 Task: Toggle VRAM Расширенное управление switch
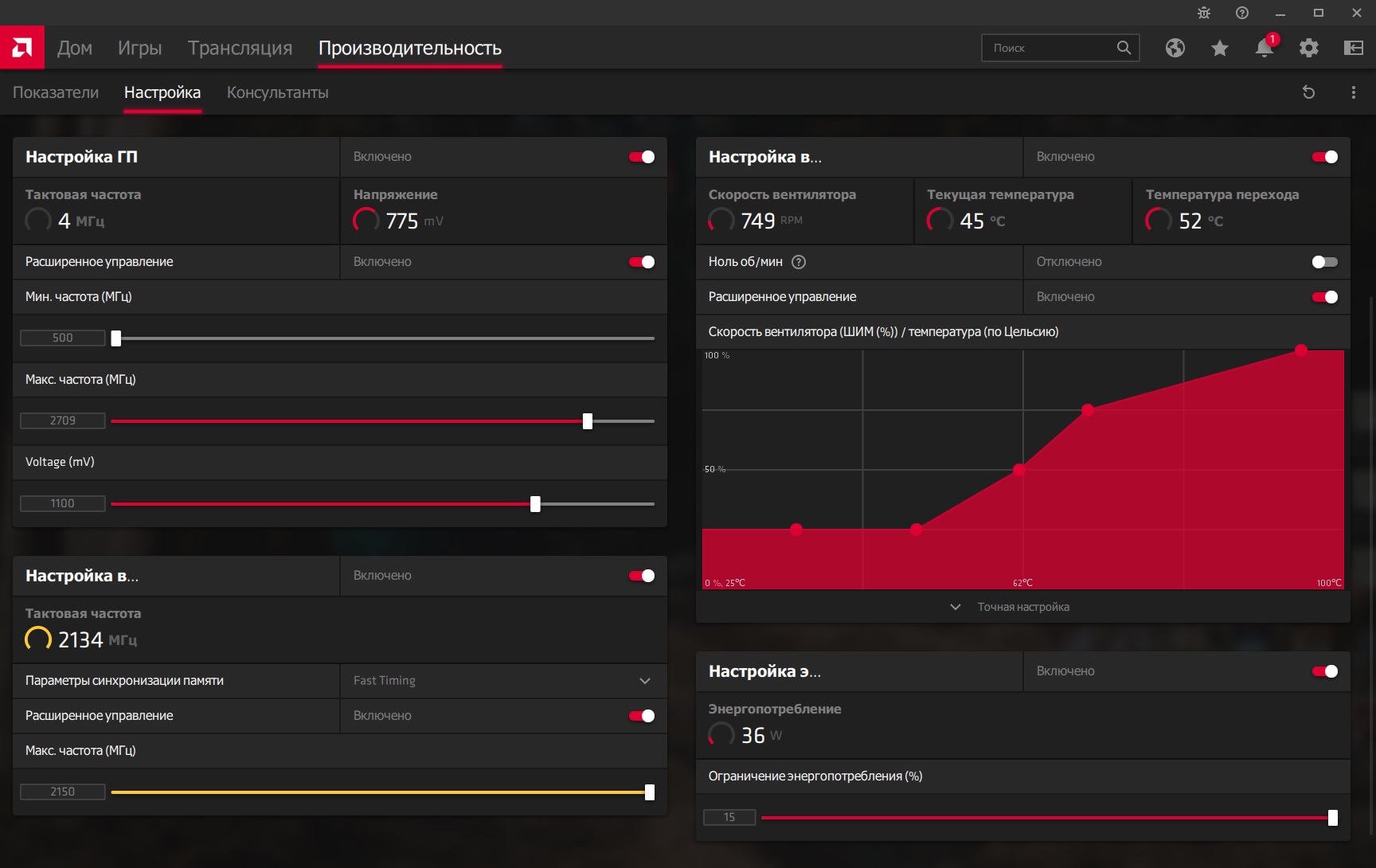point(642,716)
